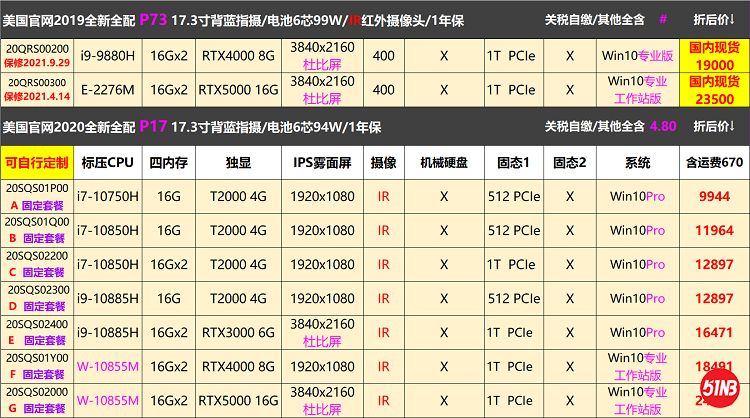Click the price 11964
The image size is (750, 418).
point(712,230)
